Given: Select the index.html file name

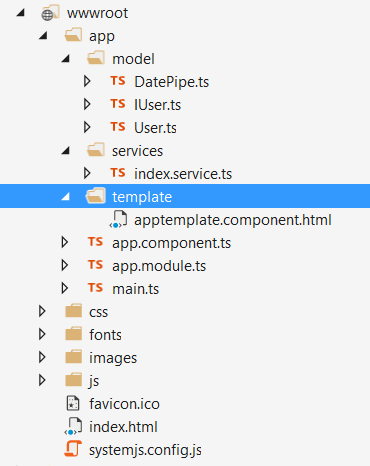Looking at the screenshot, I should [x=123, y=427].
